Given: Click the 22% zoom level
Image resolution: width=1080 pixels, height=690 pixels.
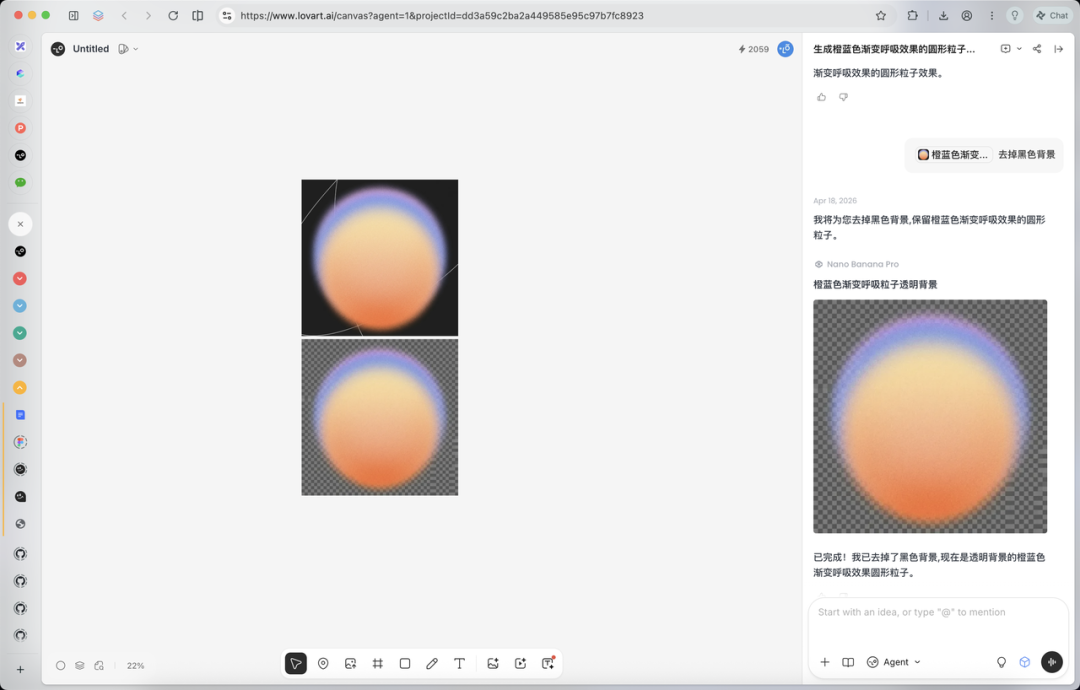Looking at the screenshot, I should click(x=136, y=665).
